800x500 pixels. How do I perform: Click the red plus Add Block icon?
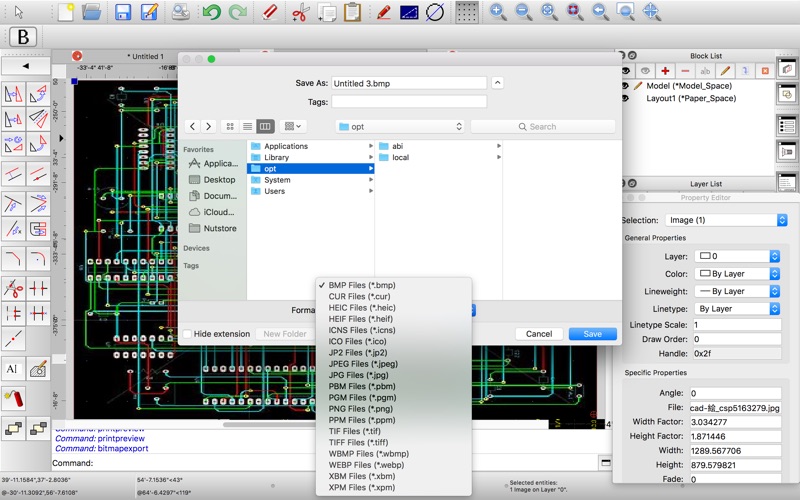[x=665, y=71]
